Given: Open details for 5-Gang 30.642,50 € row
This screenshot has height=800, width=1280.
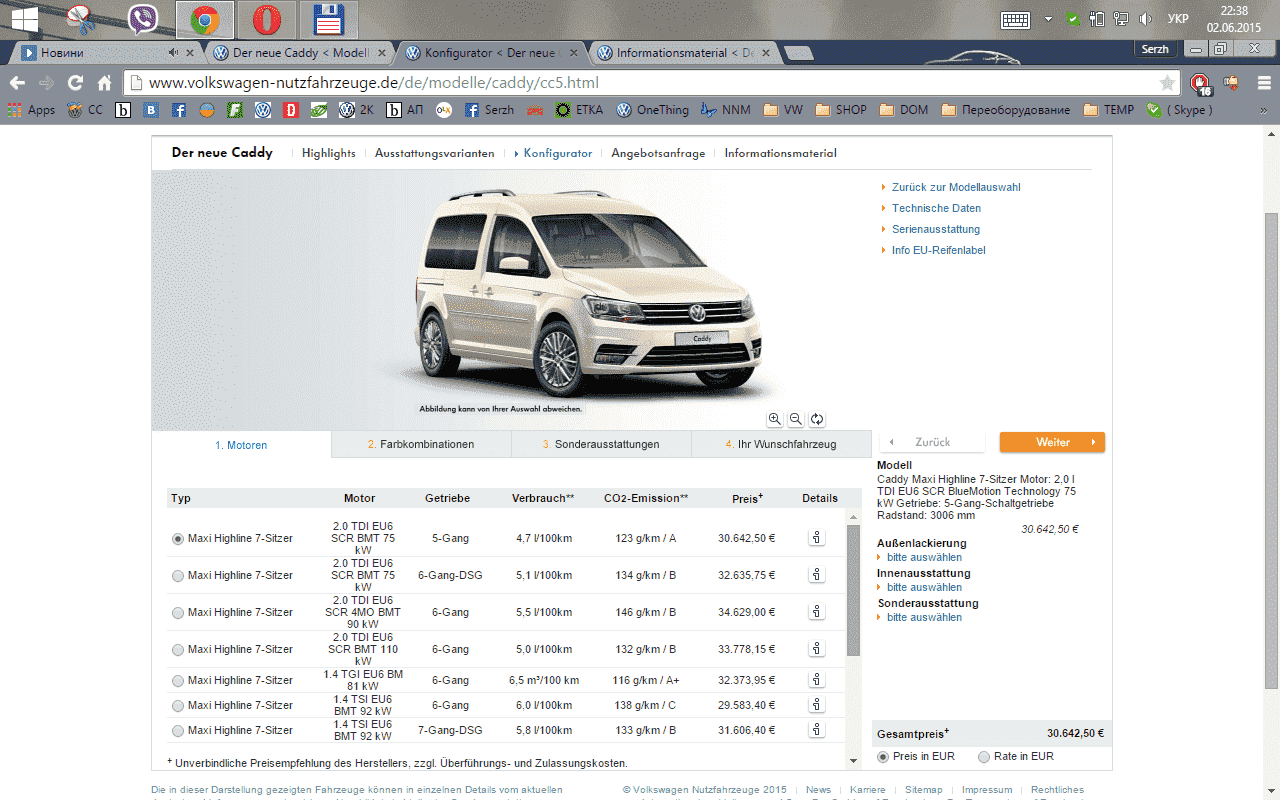Looking at the screenshot, I should tap(817, 538).
